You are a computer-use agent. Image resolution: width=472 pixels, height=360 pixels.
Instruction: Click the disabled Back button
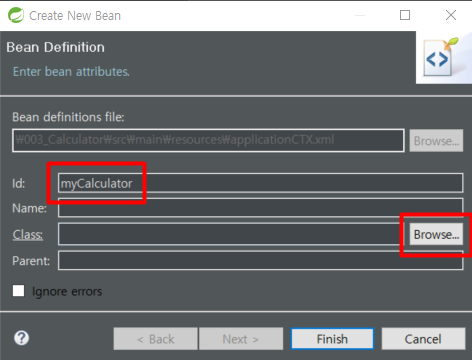tap(156, 339)
